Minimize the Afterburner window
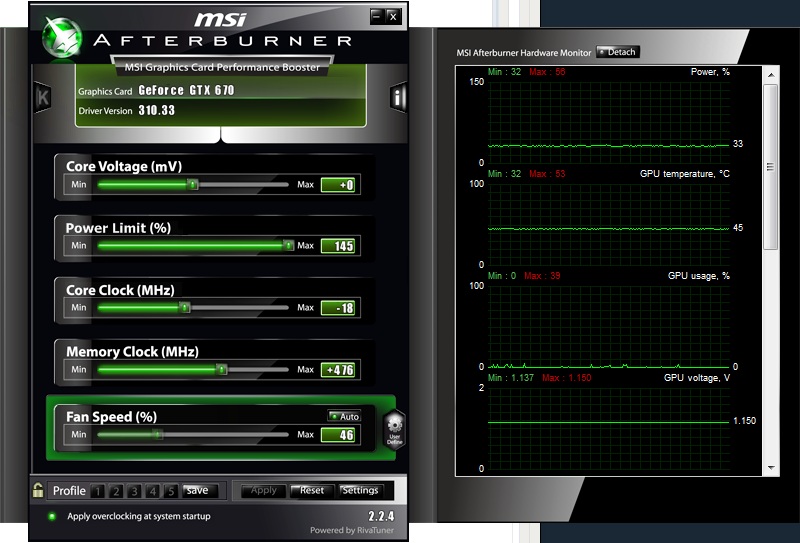The image size is (800, 543). click(377, 16)
